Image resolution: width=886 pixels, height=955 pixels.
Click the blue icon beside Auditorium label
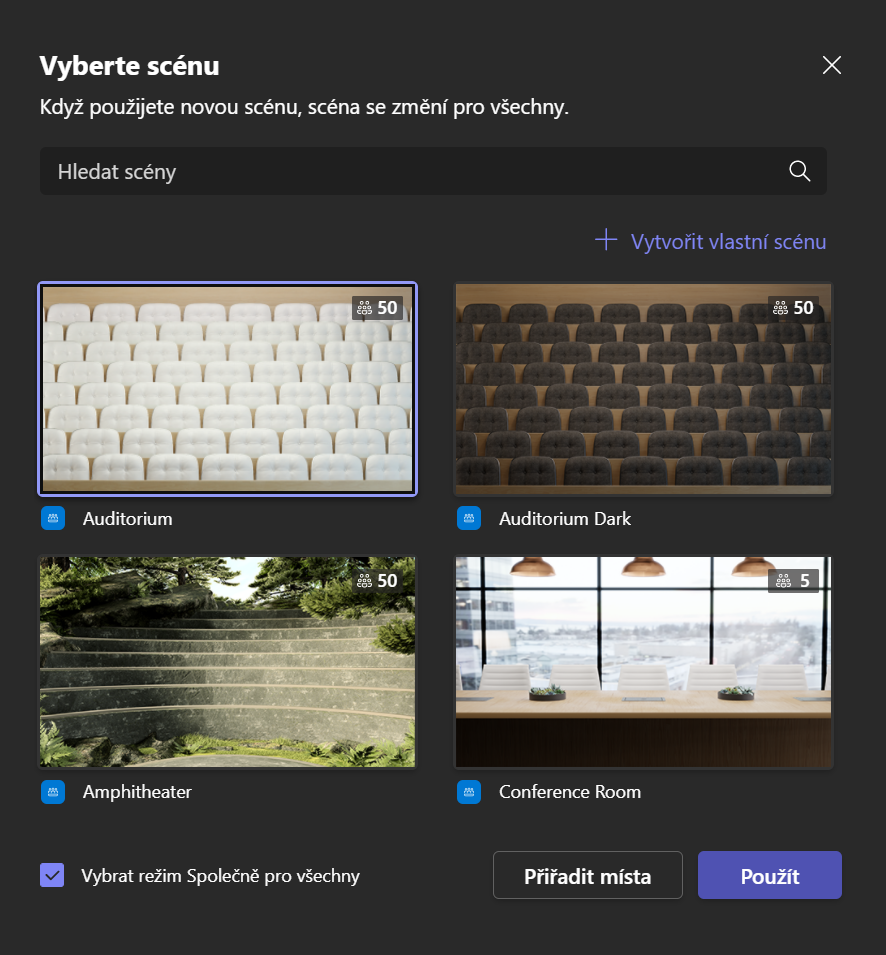[x=53, y=518]
